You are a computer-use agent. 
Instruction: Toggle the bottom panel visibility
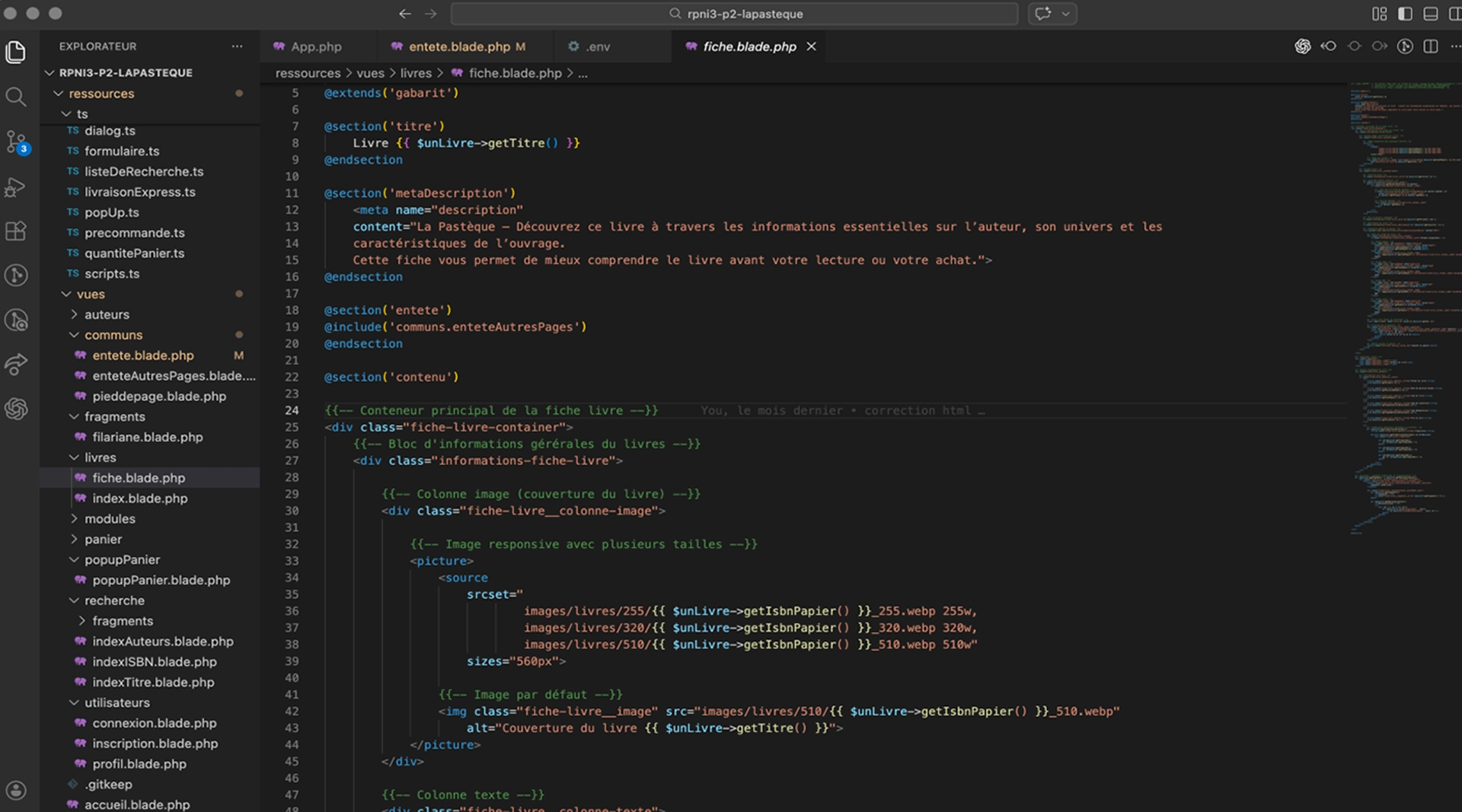point(1431,14)
